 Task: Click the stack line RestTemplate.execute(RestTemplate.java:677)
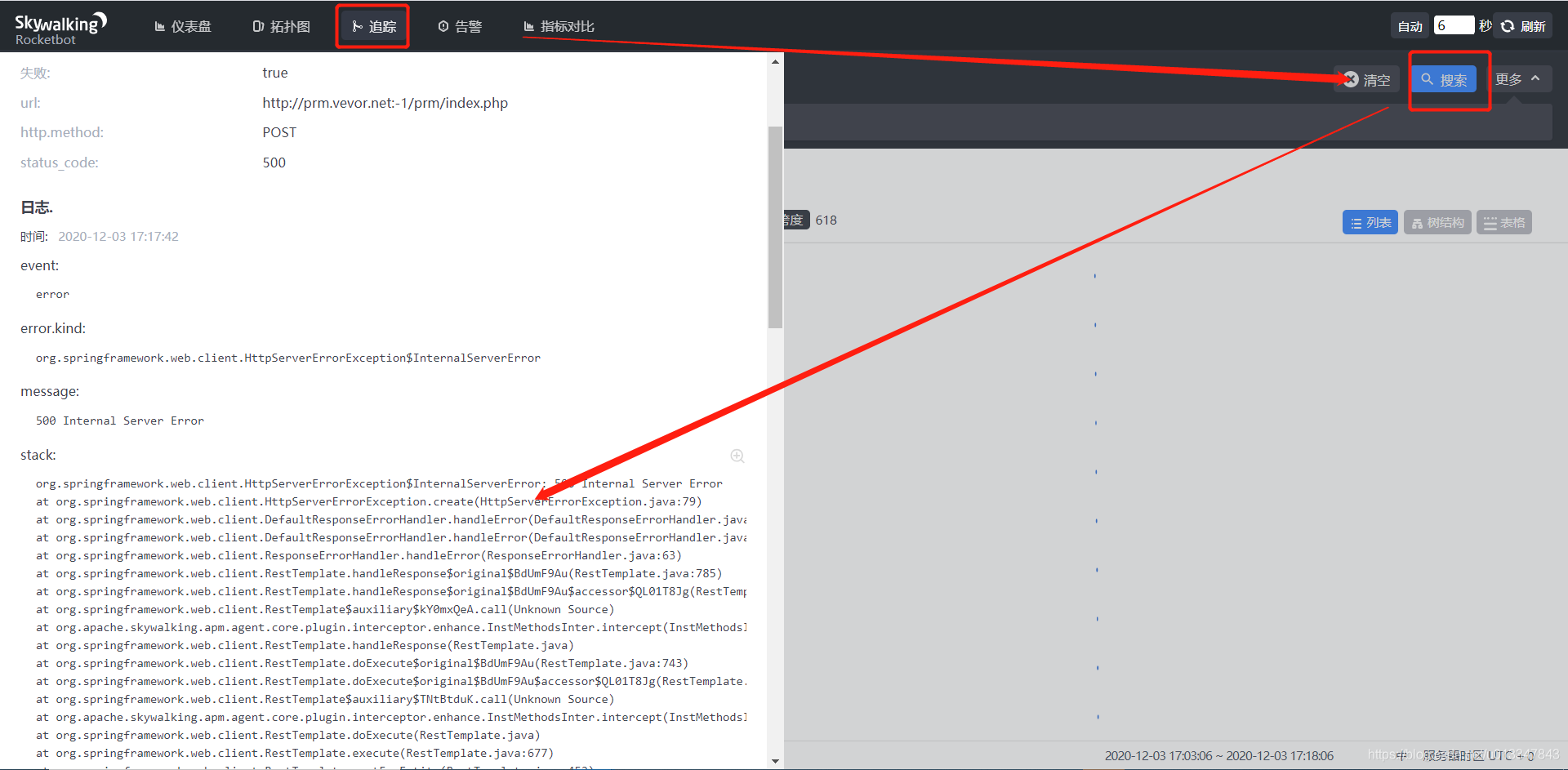click(x=295, y=753)
